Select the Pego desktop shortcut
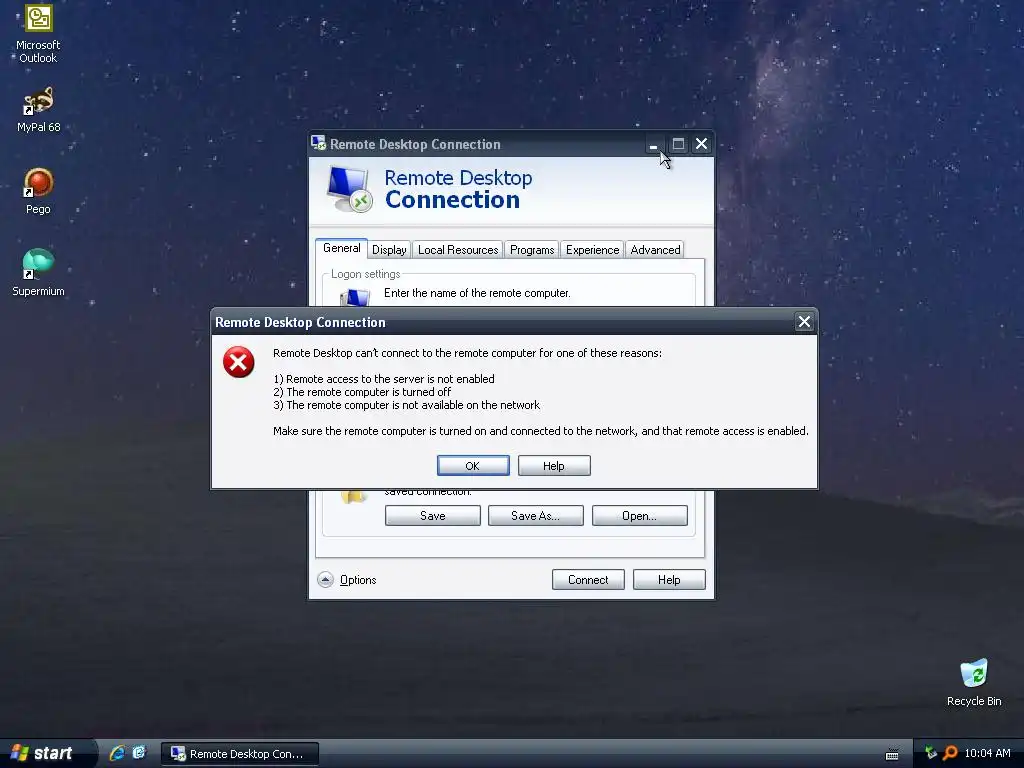 click(x=38, y=191)
